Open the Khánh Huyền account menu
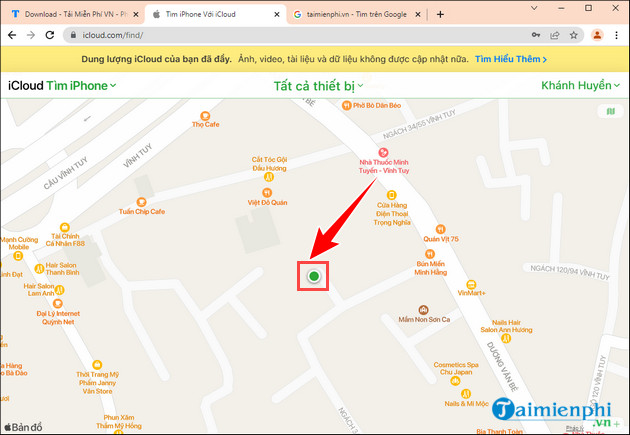This screenshot has height=435, width=630. point(580,86)
